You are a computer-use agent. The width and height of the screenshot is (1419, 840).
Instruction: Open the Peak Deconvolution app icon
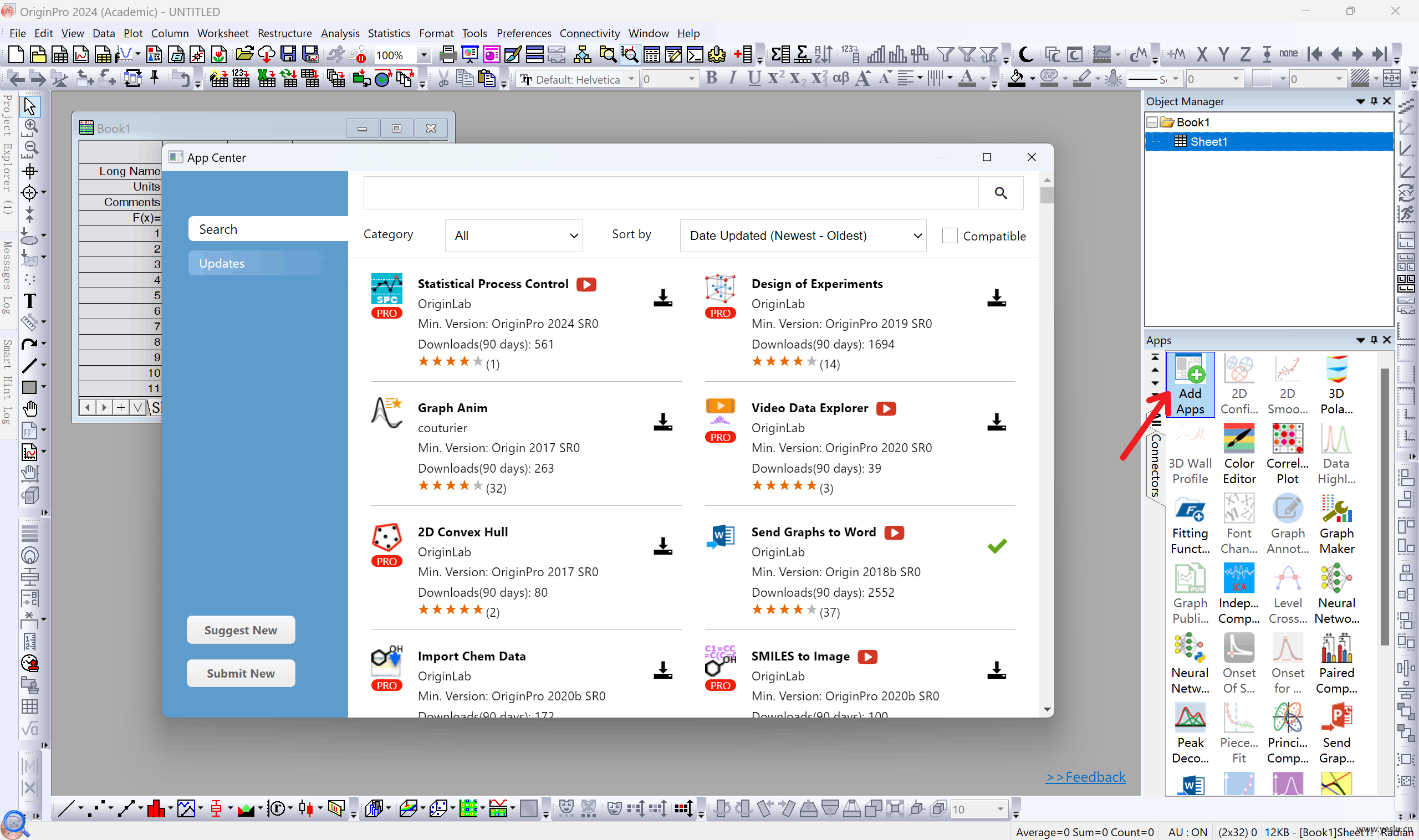point(1190,734)
